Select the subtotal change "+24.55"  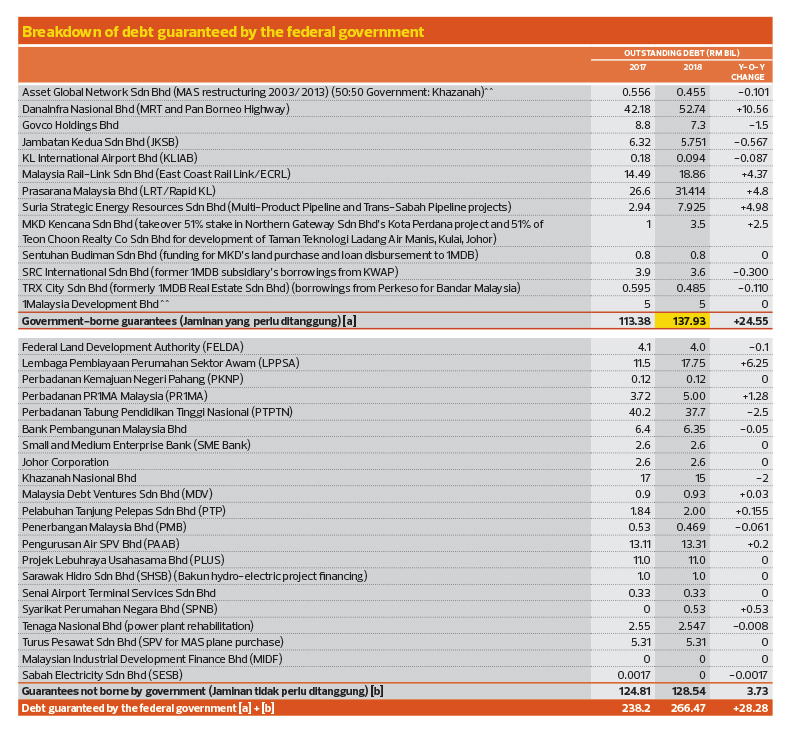(x=751, y=321)
